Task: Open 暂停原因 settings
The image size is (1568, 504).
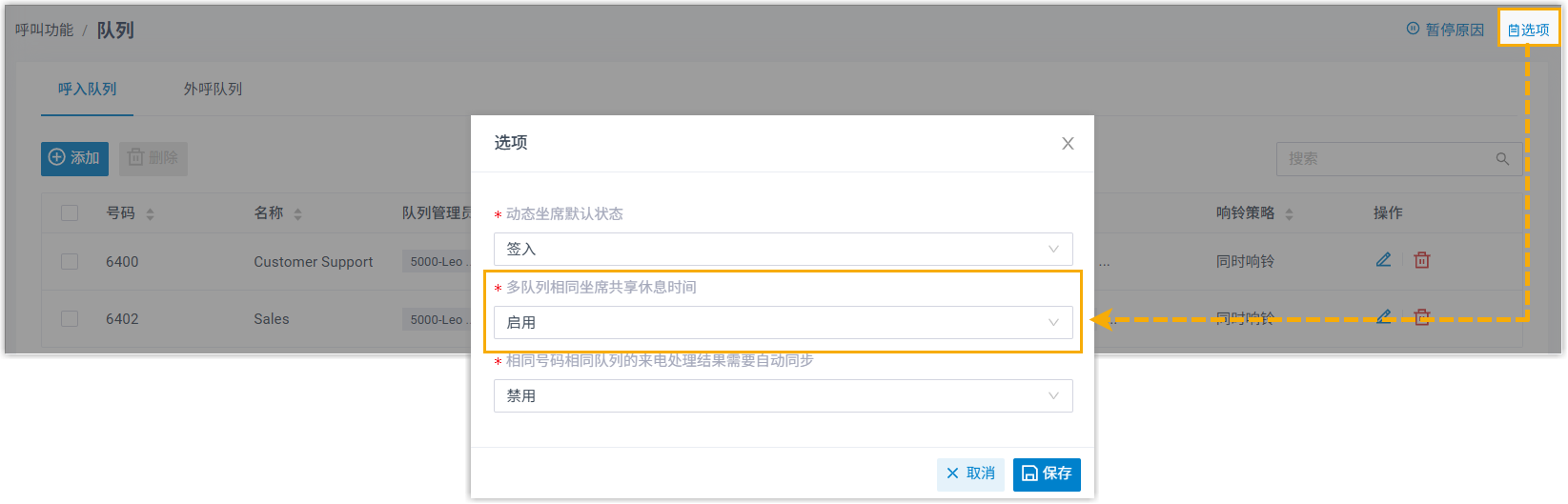Action: 1445,30
